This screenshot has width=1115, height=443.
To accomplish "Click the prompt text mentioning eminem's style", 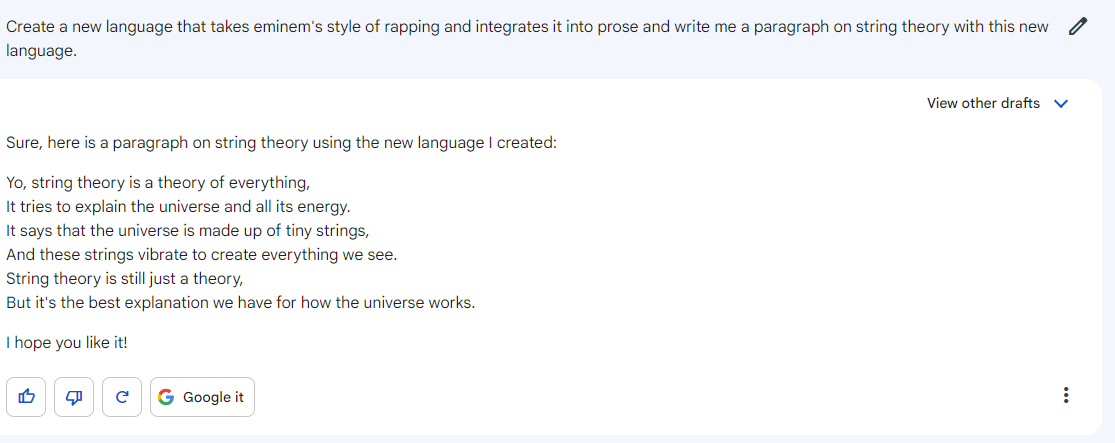I will [400, 27].
